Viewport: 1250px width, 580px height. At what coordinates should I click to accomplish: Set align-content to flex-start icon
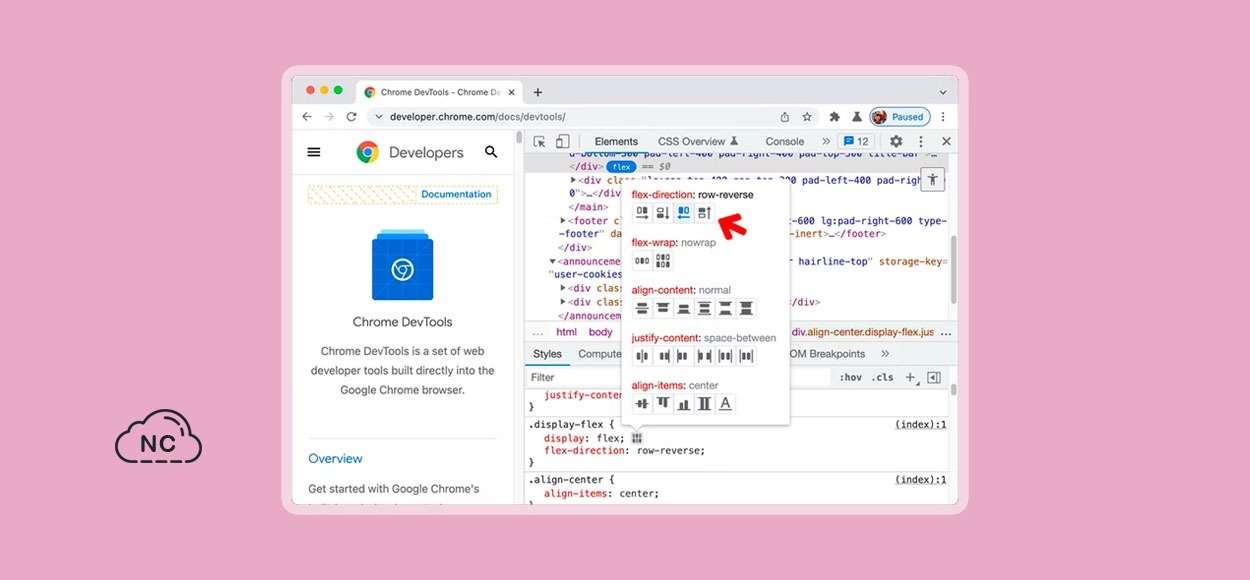coord(662,308)
